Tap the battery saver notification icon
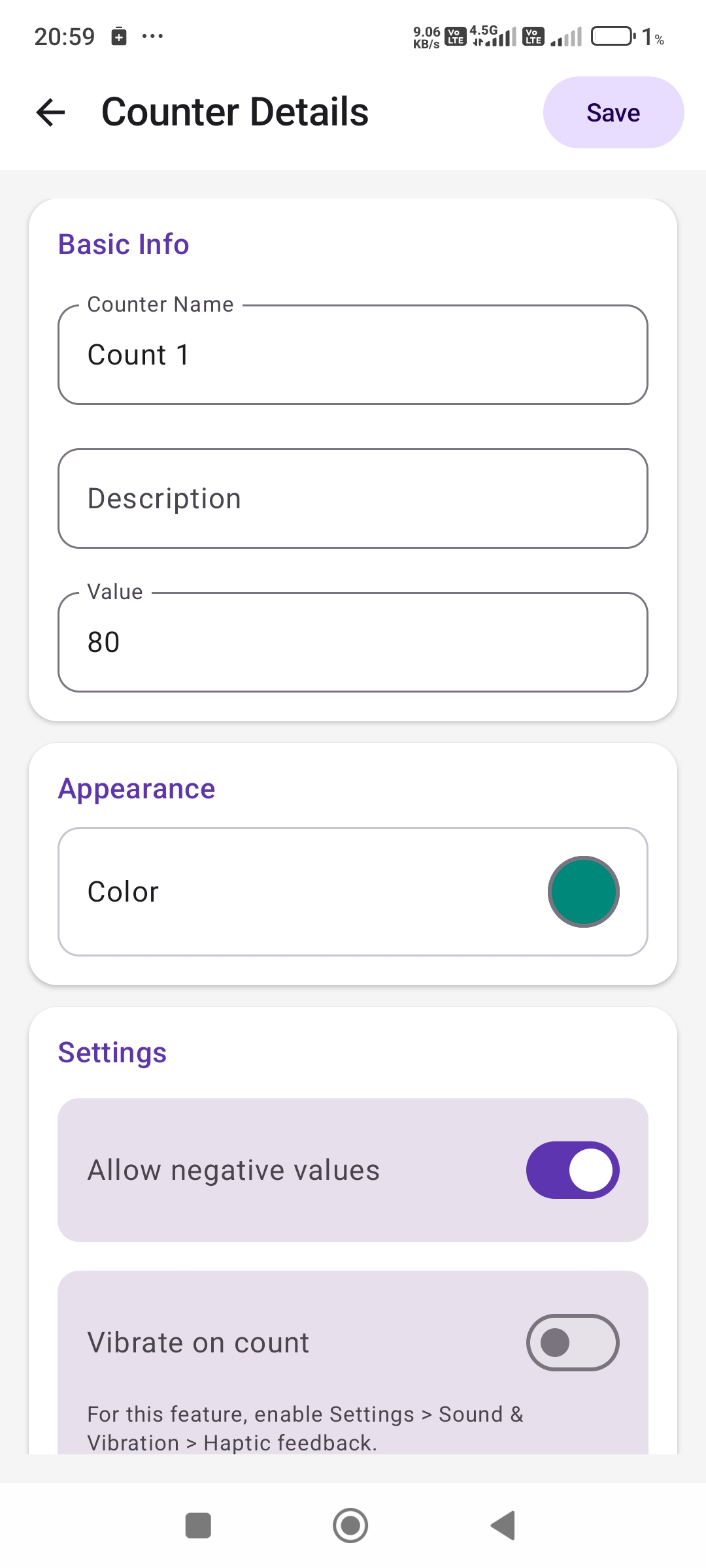This screenshot has width=706, height=1568. (x=119, y=36)
